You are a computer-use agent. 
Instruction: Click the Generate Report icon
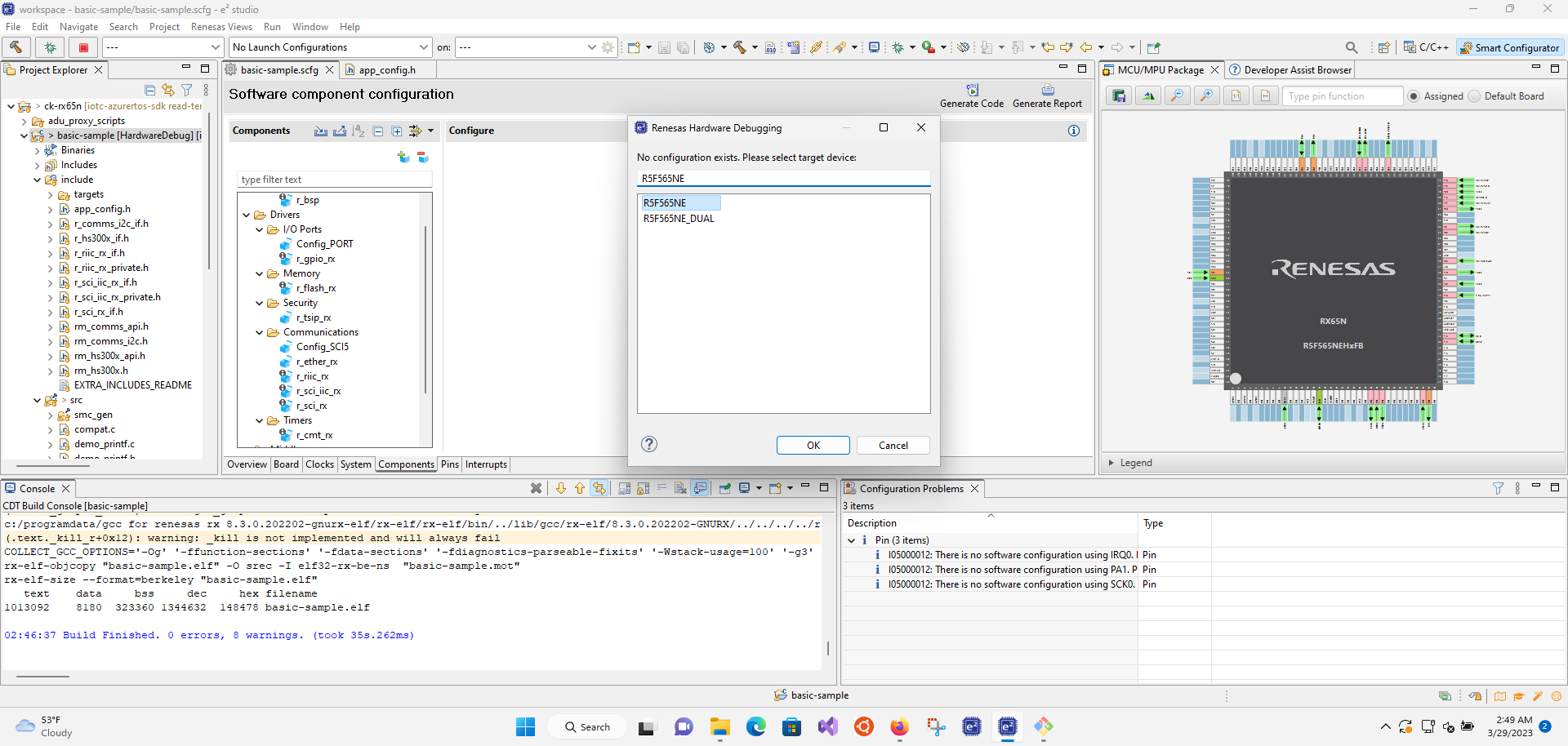coord(1048,90)
